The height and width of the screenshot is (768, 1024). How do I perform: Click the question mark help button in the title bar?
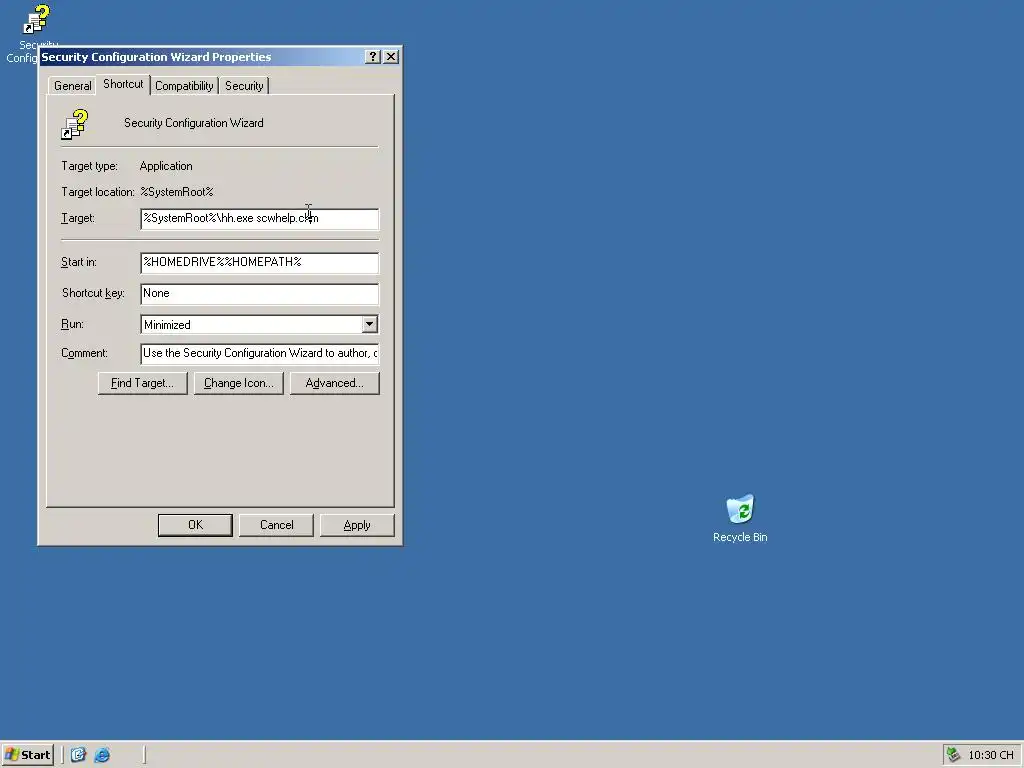[x=372, y=57]
